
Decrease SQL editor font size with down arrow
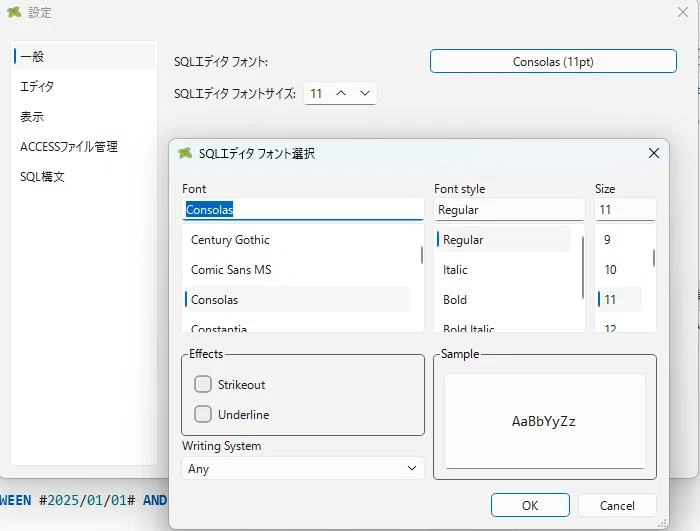365,93
